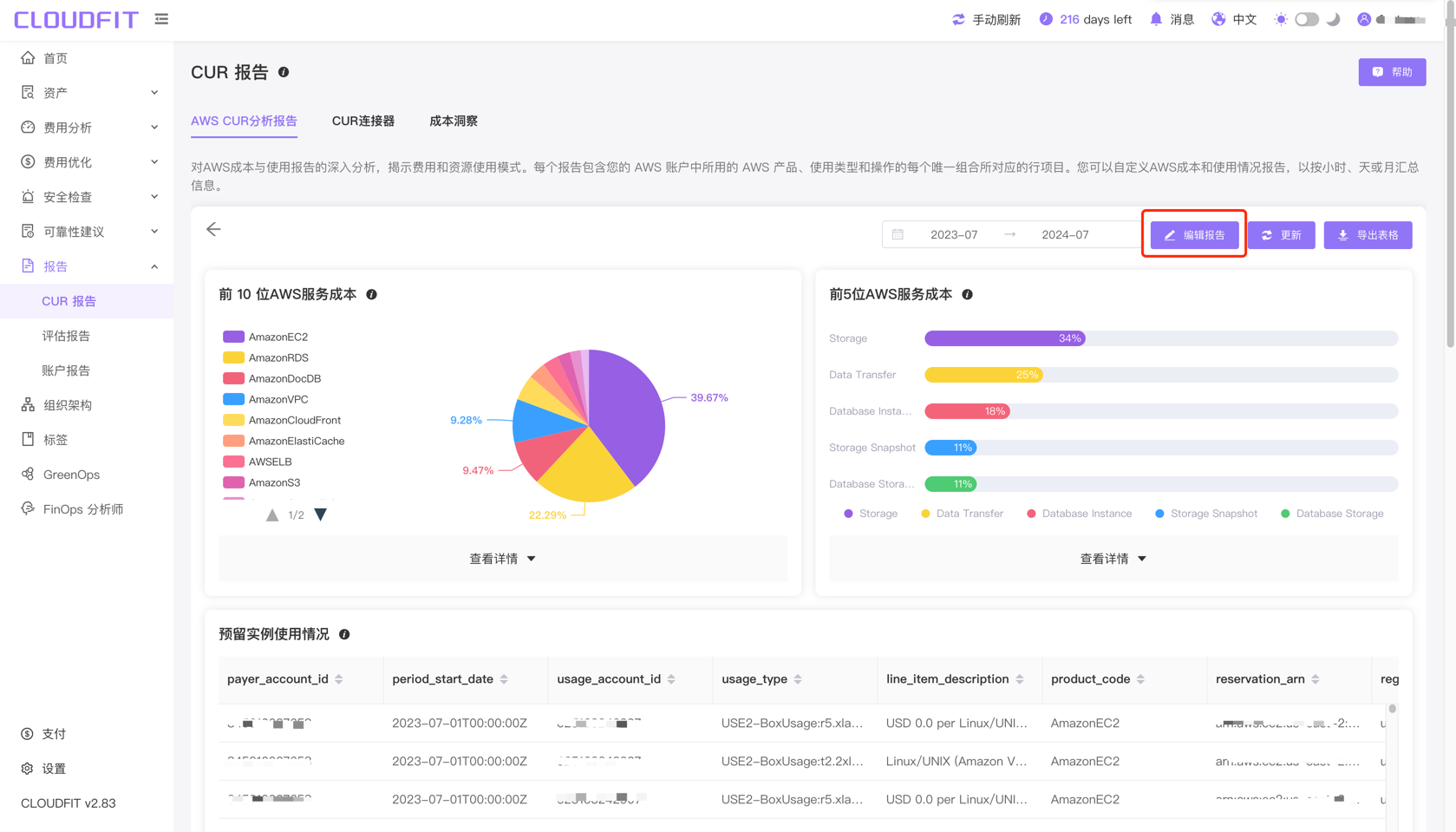Click the 216 days left clock icon
This screenshot has height=832, width=1456.
tap(1046, 19)
